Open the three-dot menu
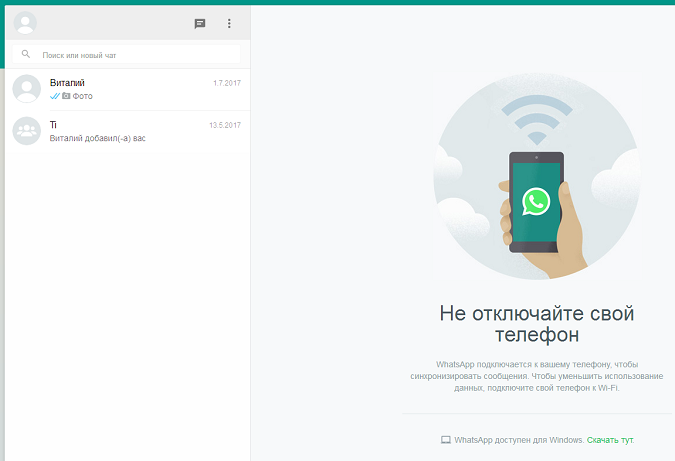The height and width of the screenshot is (461, 675). pos(229,23)
